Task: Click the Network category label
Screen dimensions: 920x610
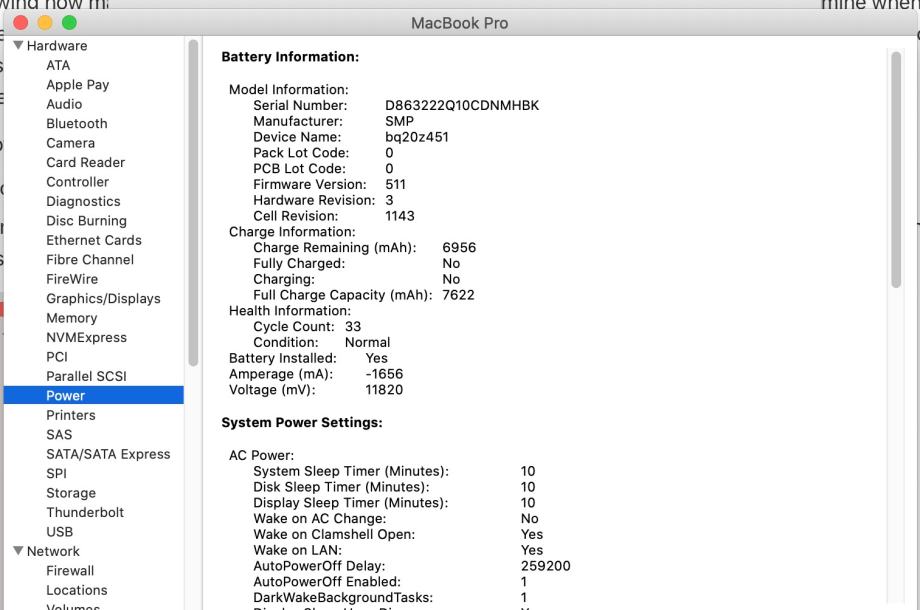Action: point(53,551)
